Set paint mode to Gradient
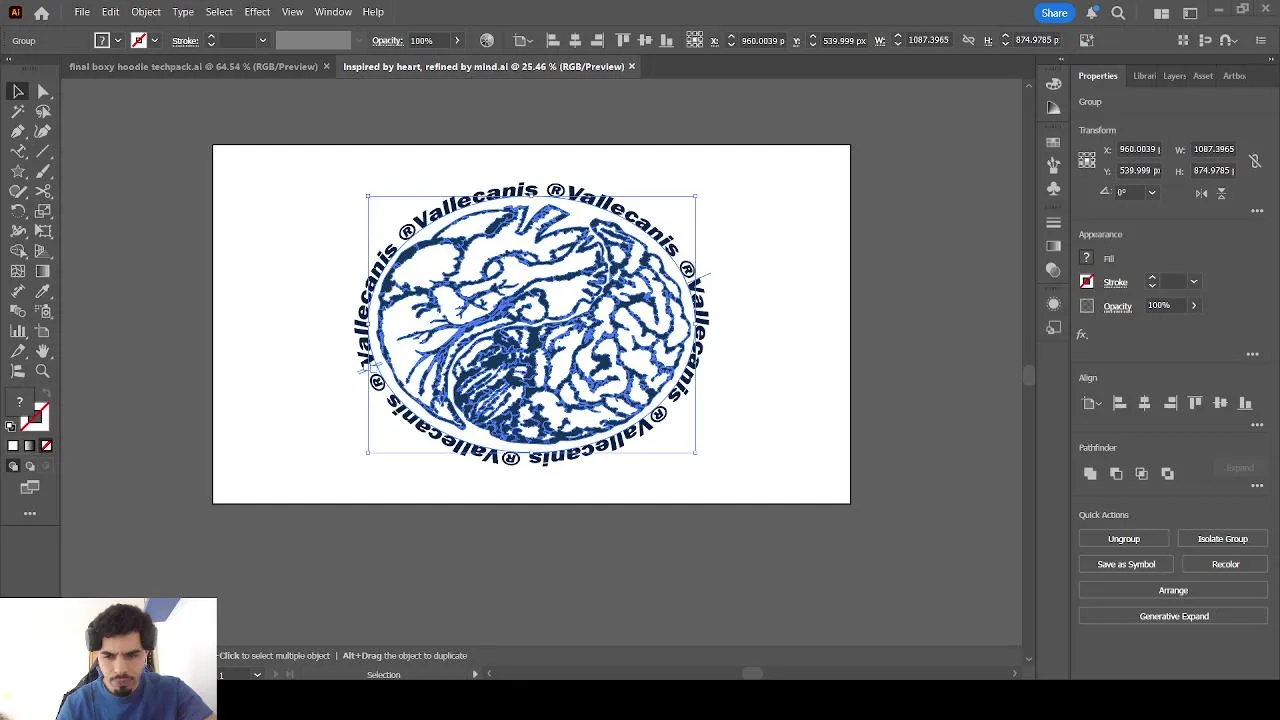The image size is (1280, 720). [29, 446]
